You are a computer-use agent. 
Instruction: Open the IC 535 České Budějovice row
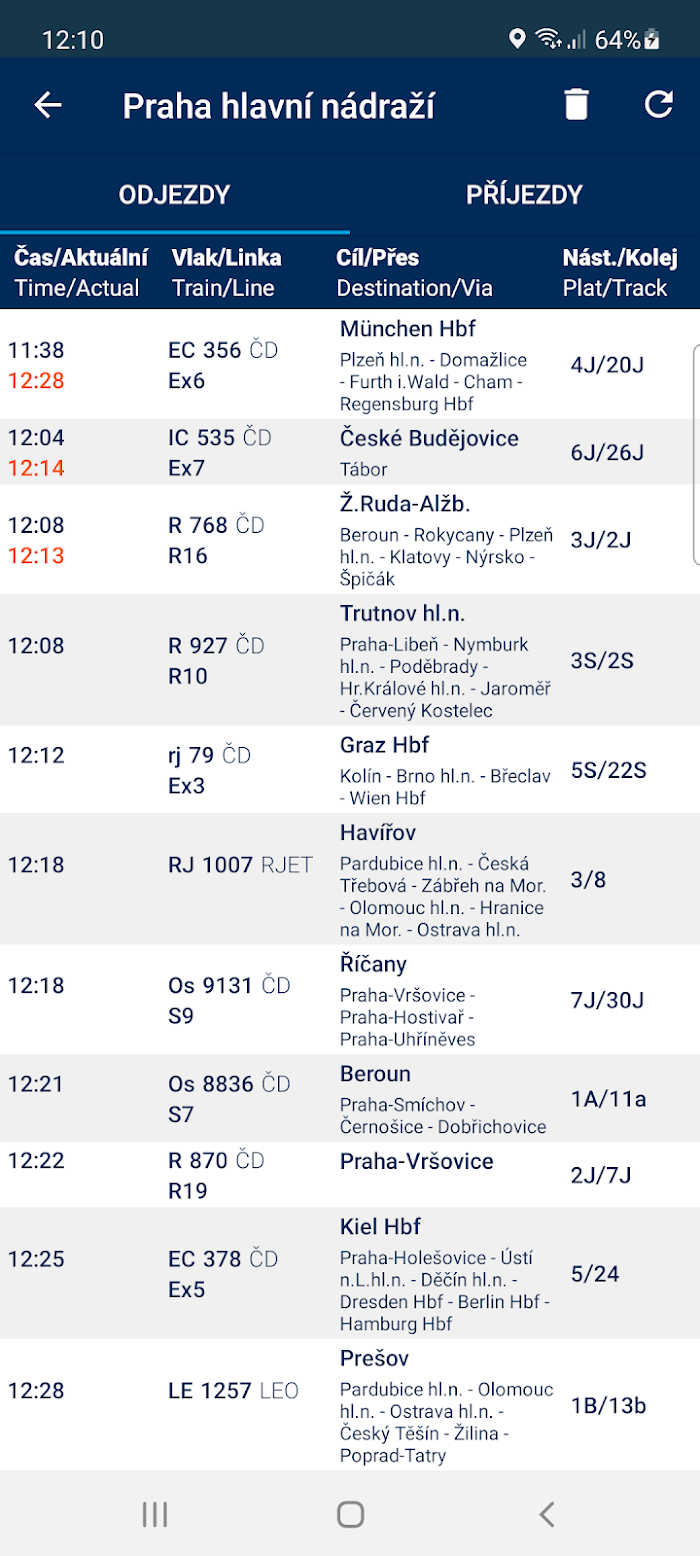[350, 452]
